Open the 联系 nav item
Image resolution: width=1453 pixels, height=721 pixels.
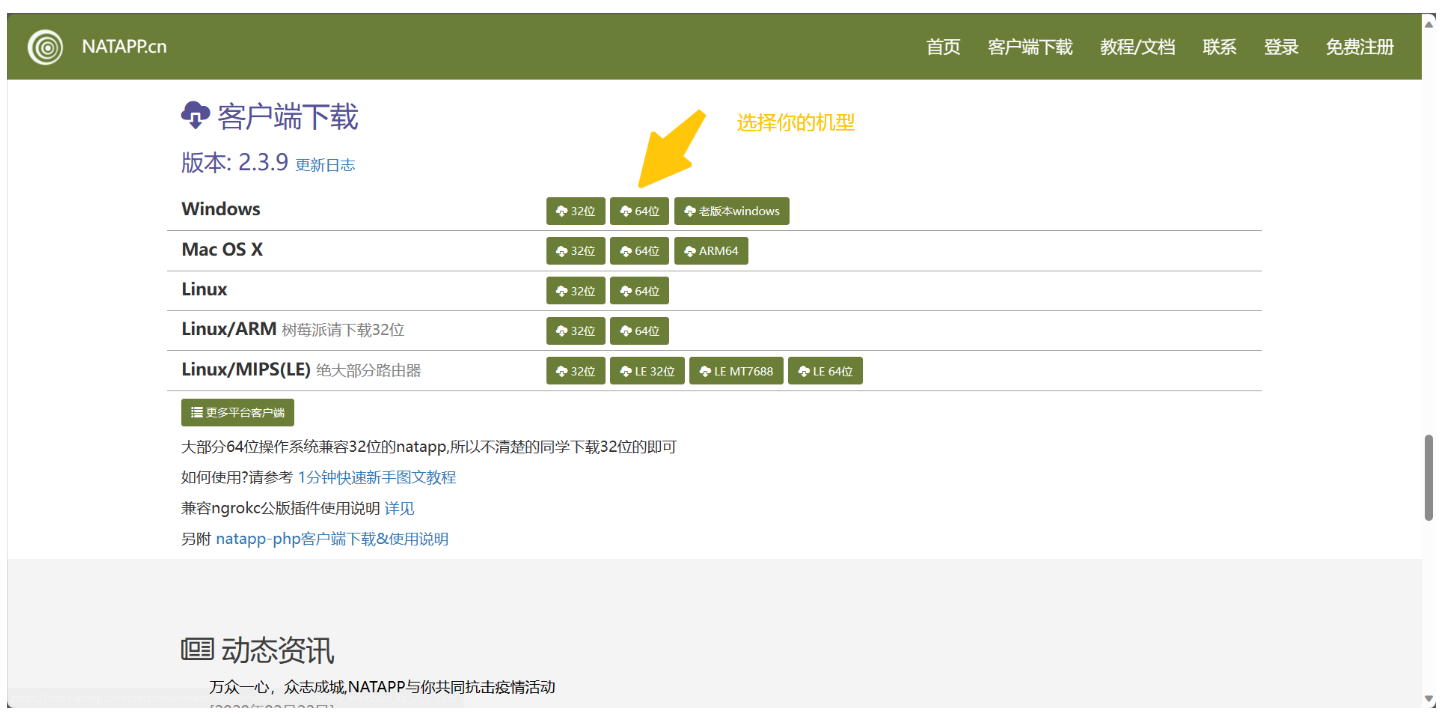point(1219,47)
